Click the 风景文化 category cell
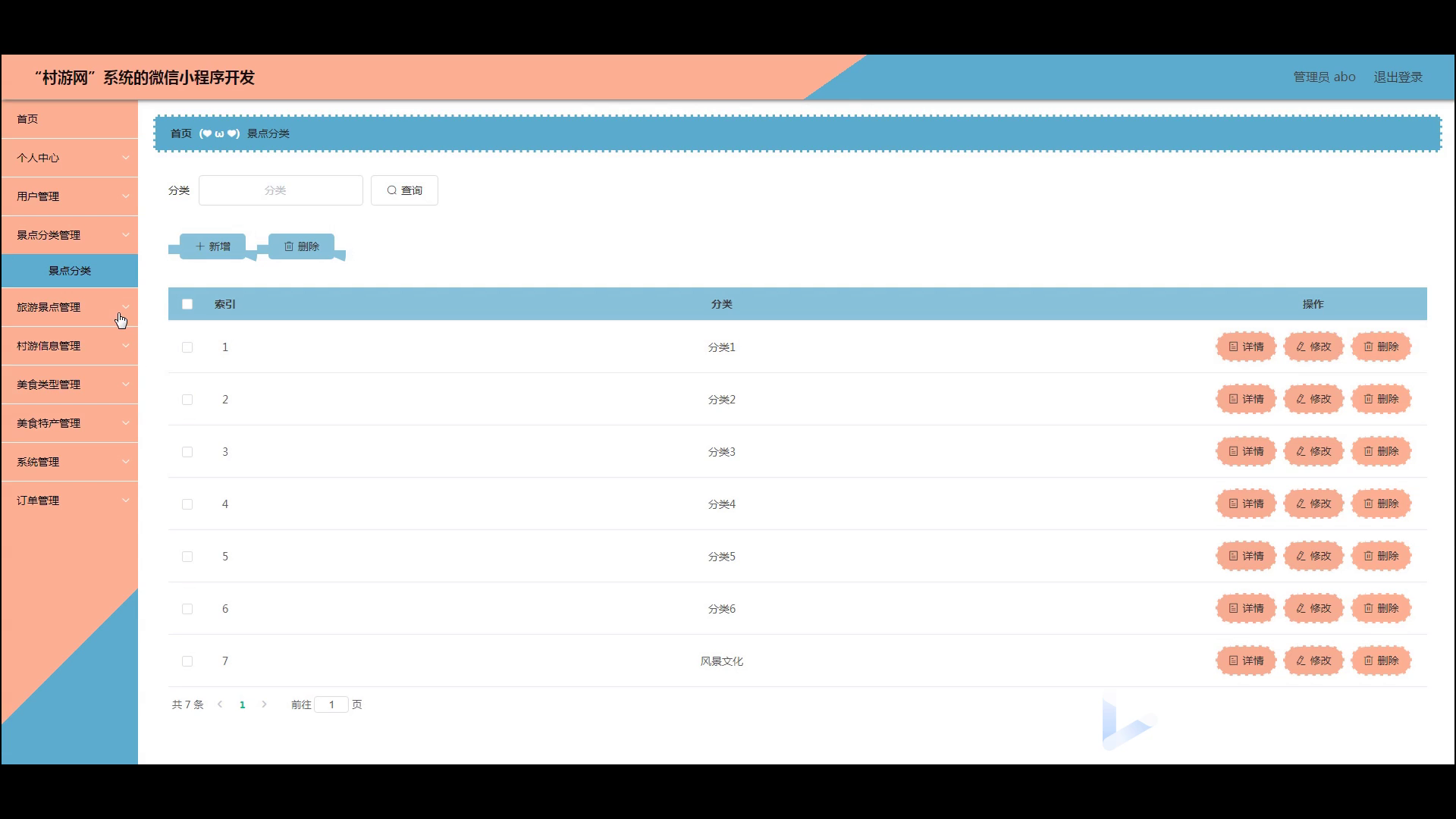 [x=721, y=661]
